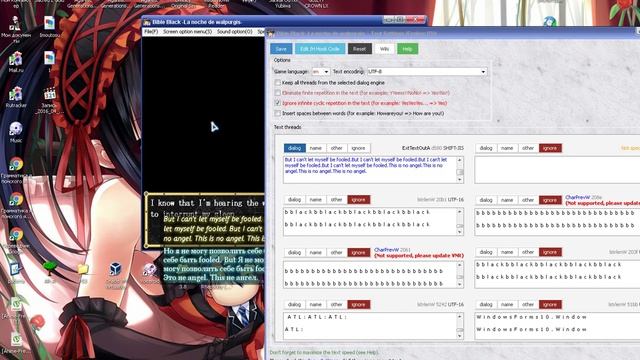The height and width of the screenshot is (360, 640).
Task: Set ATL: thread to name
Action: [x=316, y=304]
